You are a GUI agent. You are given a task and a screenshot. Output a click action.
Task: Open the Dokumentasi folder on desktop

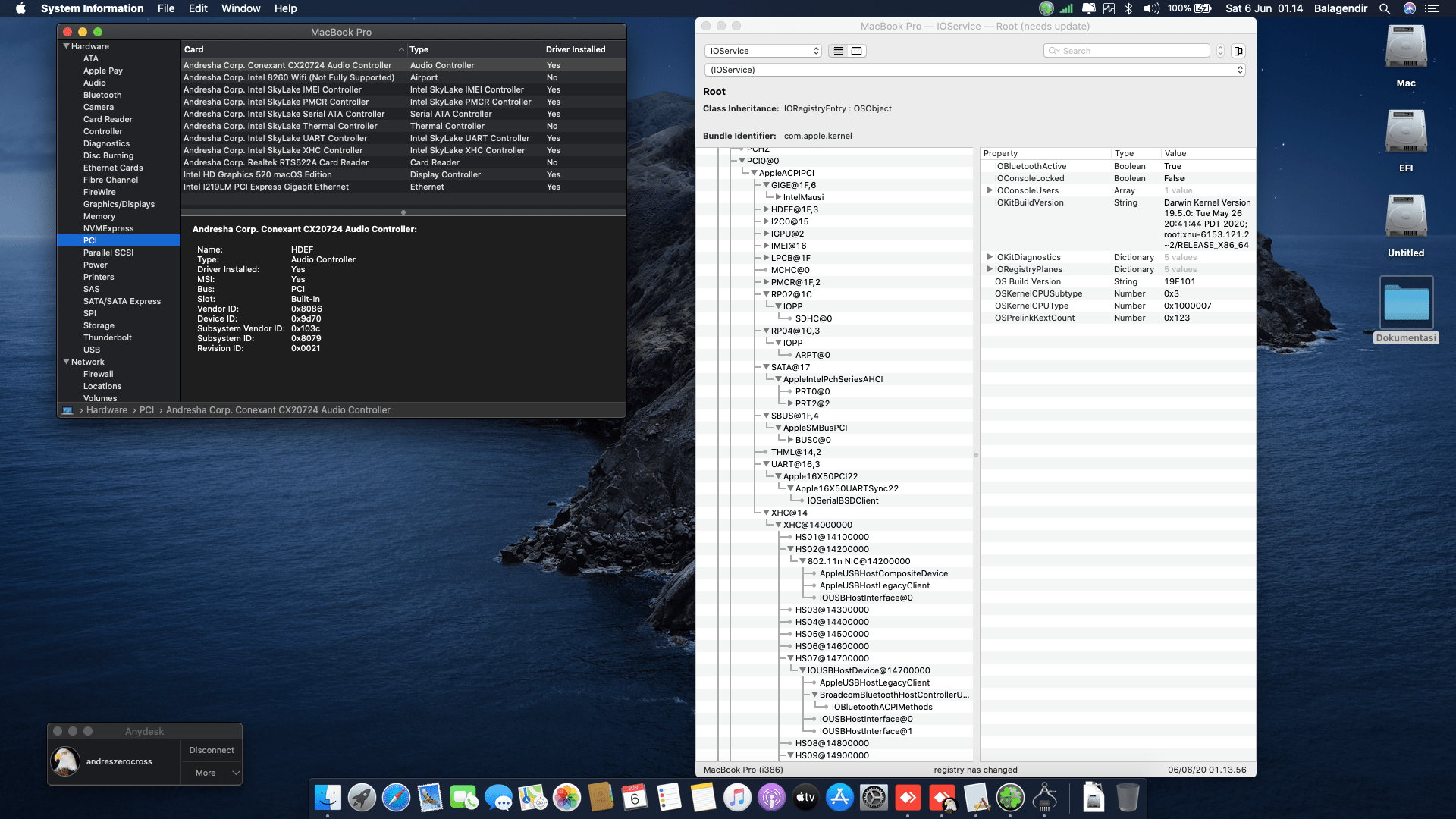click(1406, 303)
